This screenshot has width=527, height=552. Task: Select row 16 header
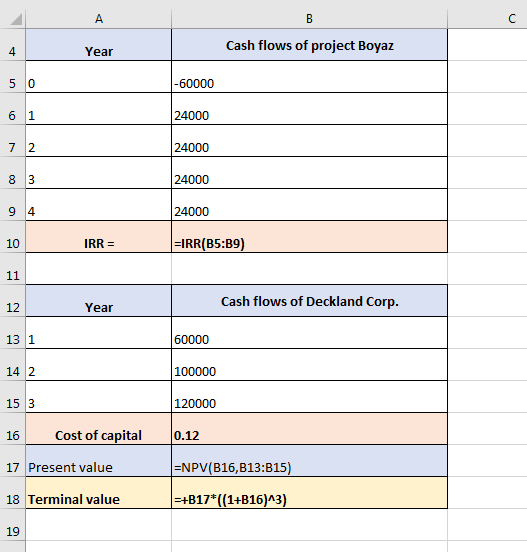pos(13,429)
